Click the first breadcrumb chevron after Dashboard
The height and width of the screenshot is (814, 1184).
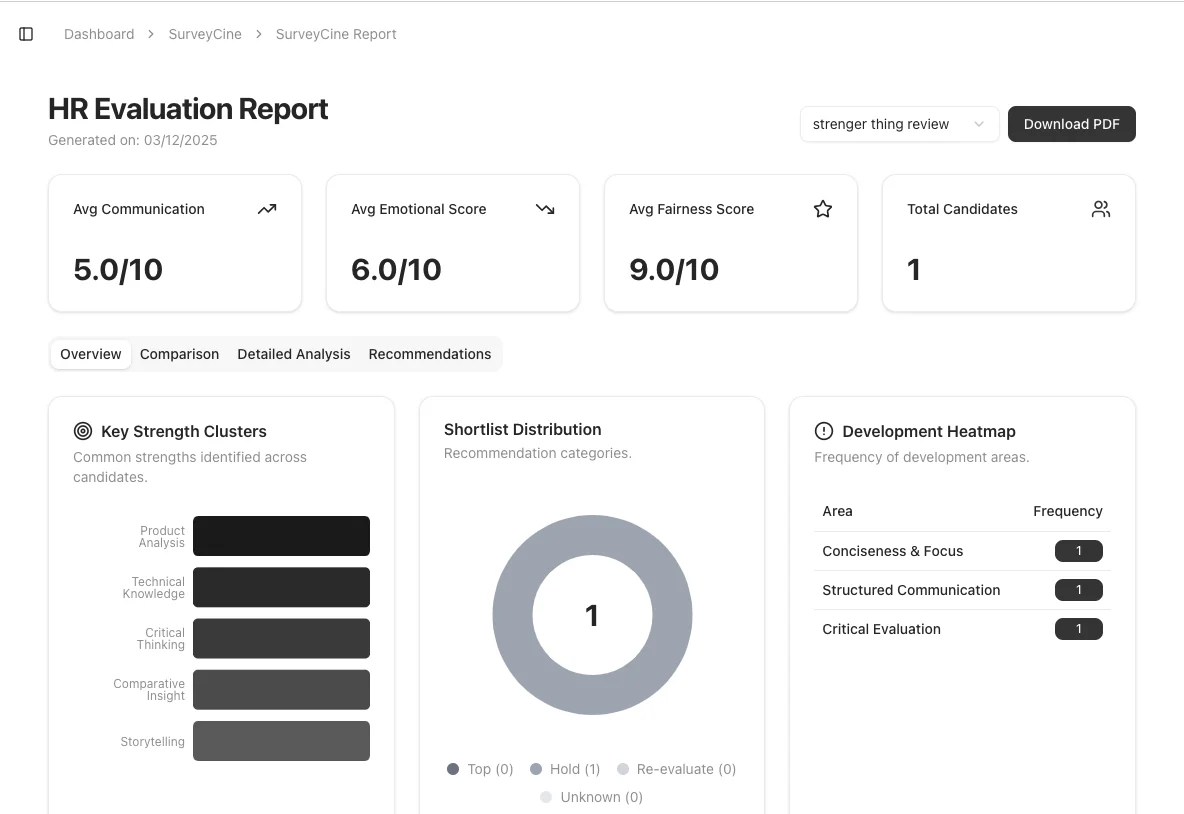151,34
